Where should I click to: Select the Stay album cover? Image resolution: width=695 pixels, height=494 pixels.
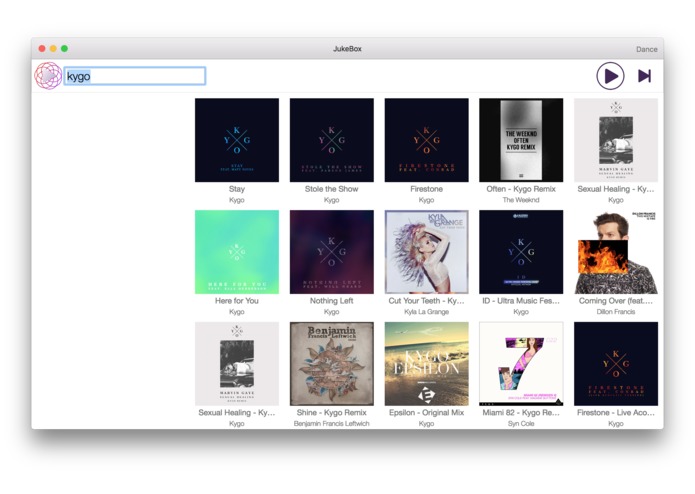click(x=237, y=140)
